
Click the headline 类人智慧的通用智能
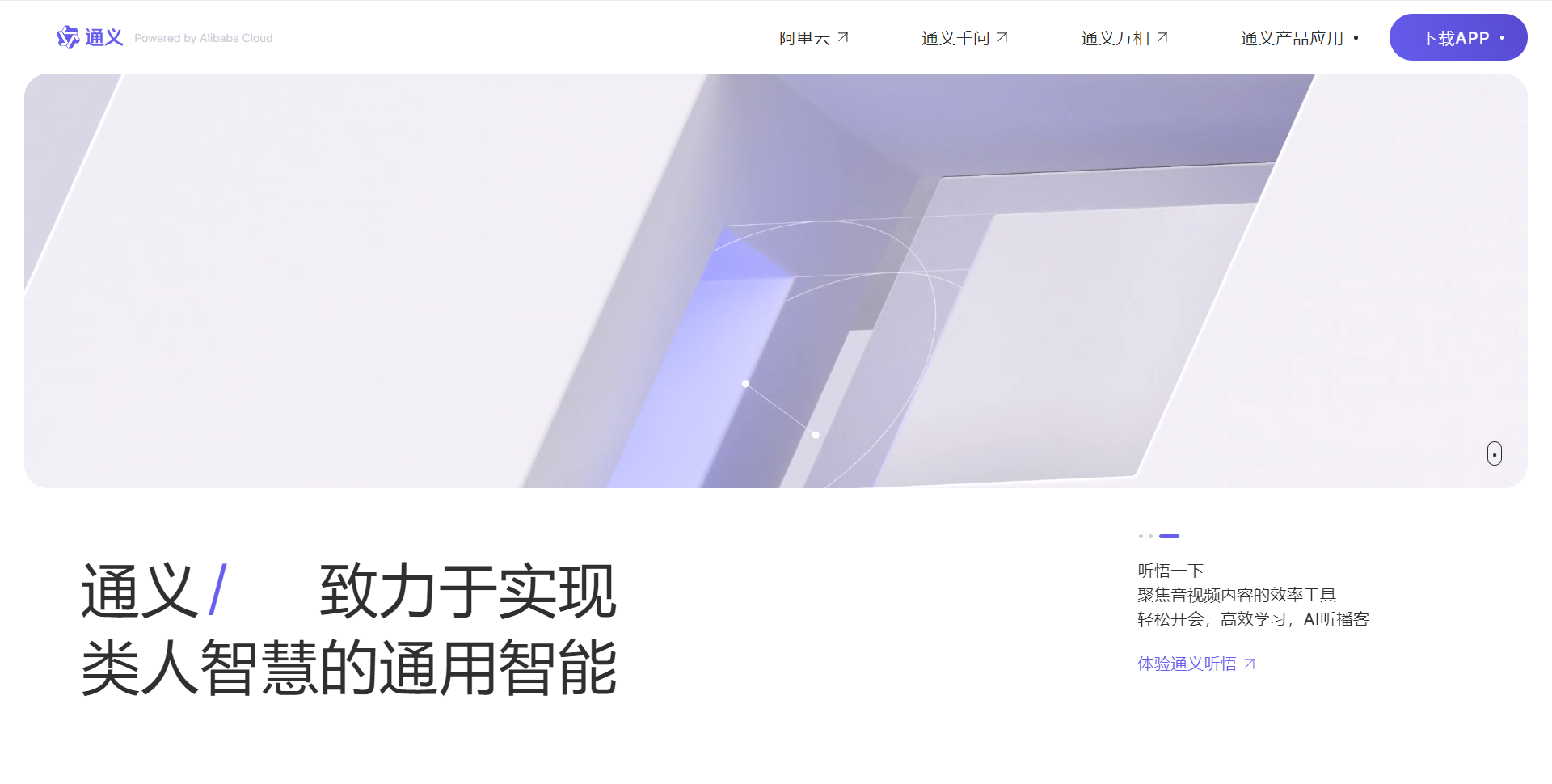click(349, 668)
